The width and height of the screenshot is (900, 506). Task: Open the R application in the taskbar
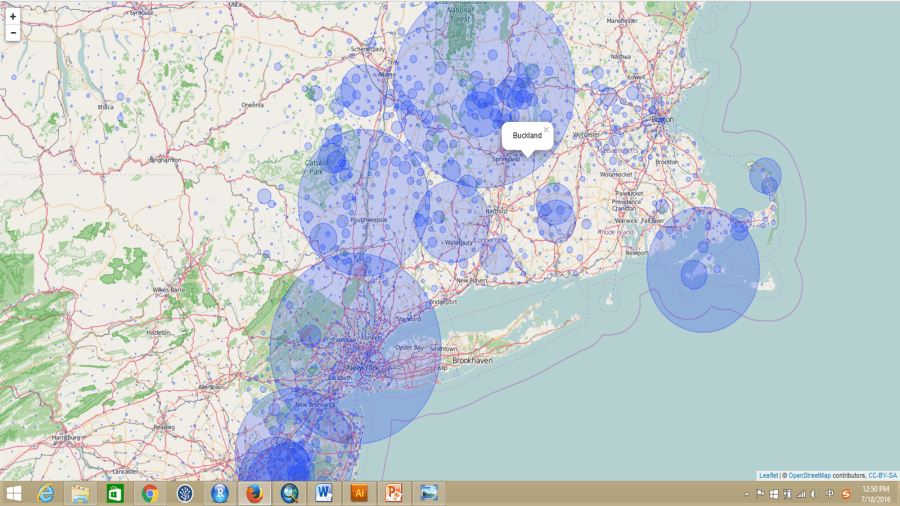pos(220,493)
